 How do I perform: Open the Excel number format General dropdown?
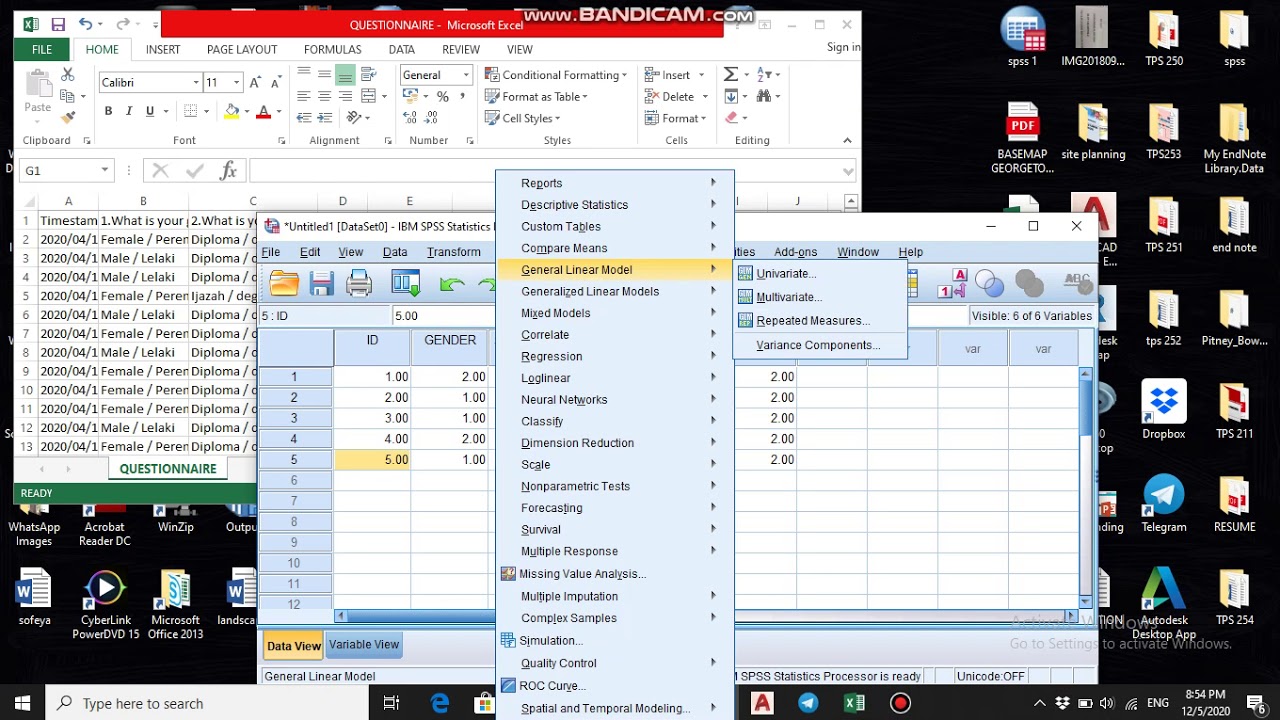click(465, 75)
